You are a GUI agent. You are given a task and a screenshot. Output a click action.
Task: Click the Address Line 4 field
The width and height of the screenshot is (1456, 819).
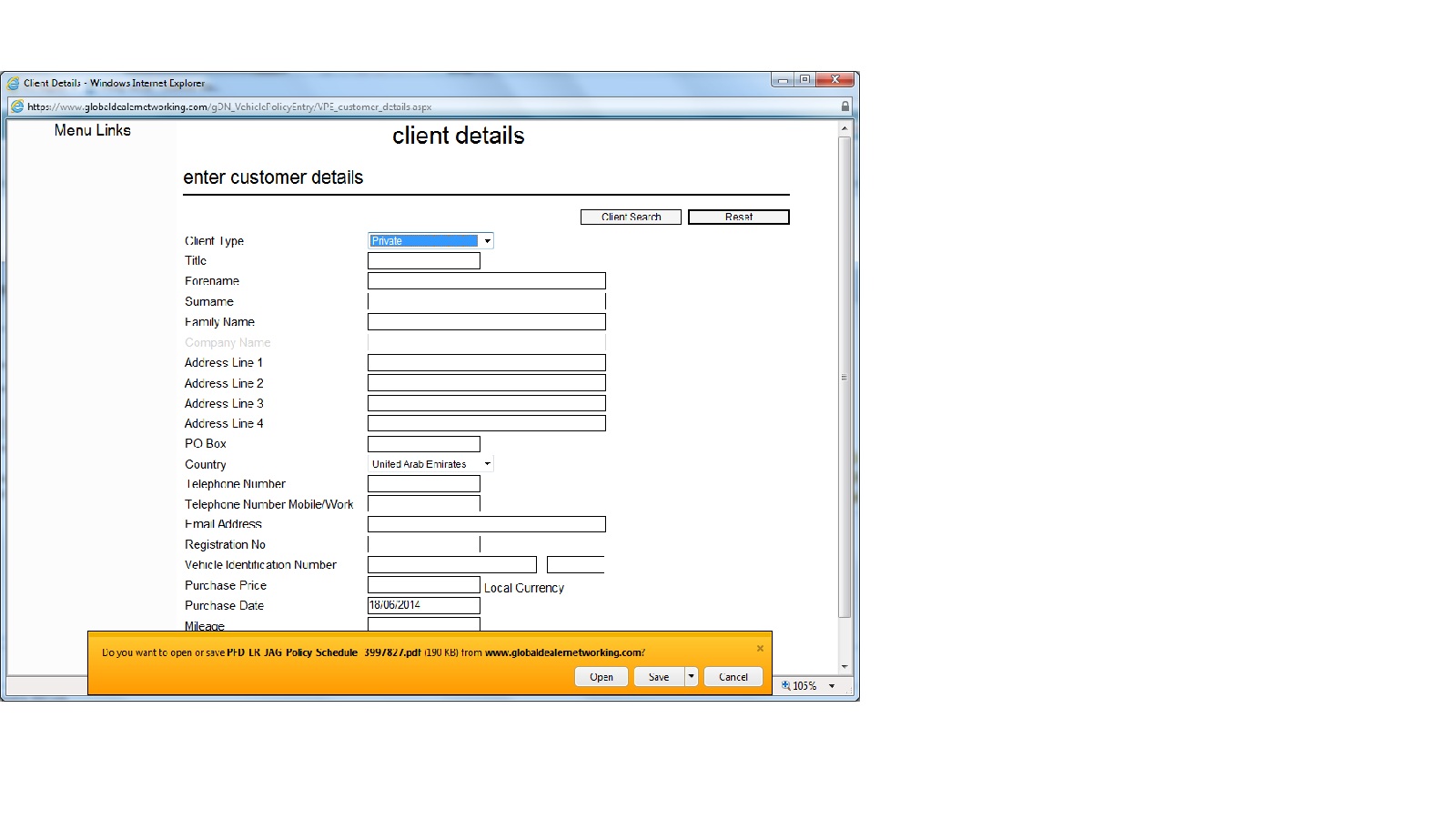487,423
